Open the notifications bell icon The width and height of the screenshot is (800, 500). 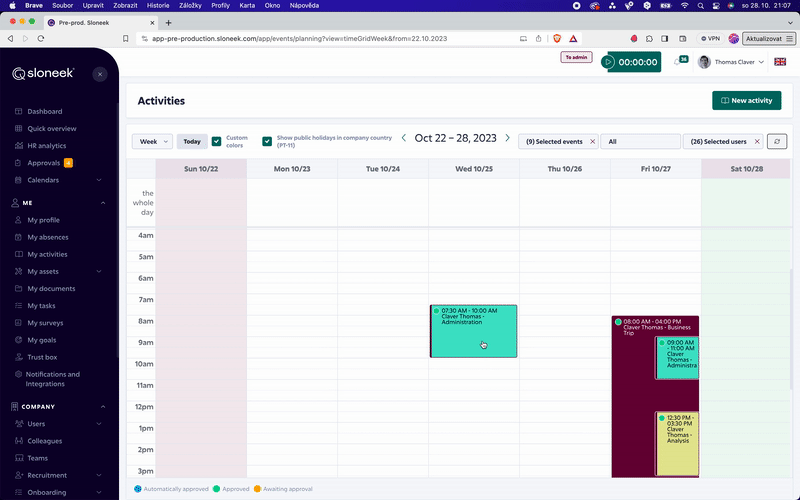tap(677, 62)
